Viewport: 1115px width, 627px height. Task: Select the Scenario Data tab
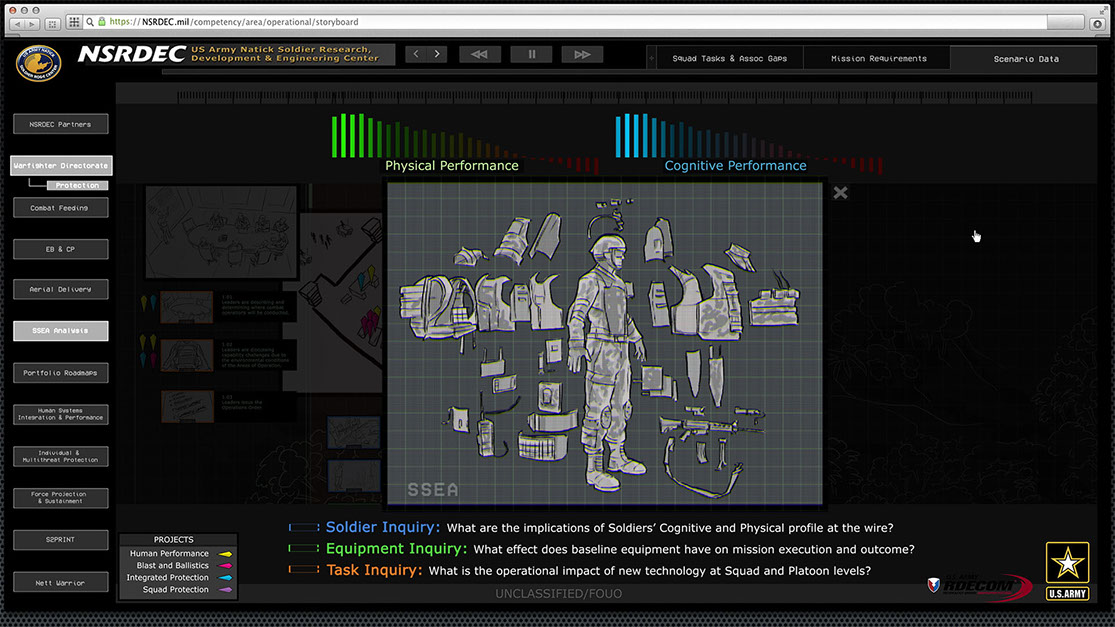(x=1026, y=59)
